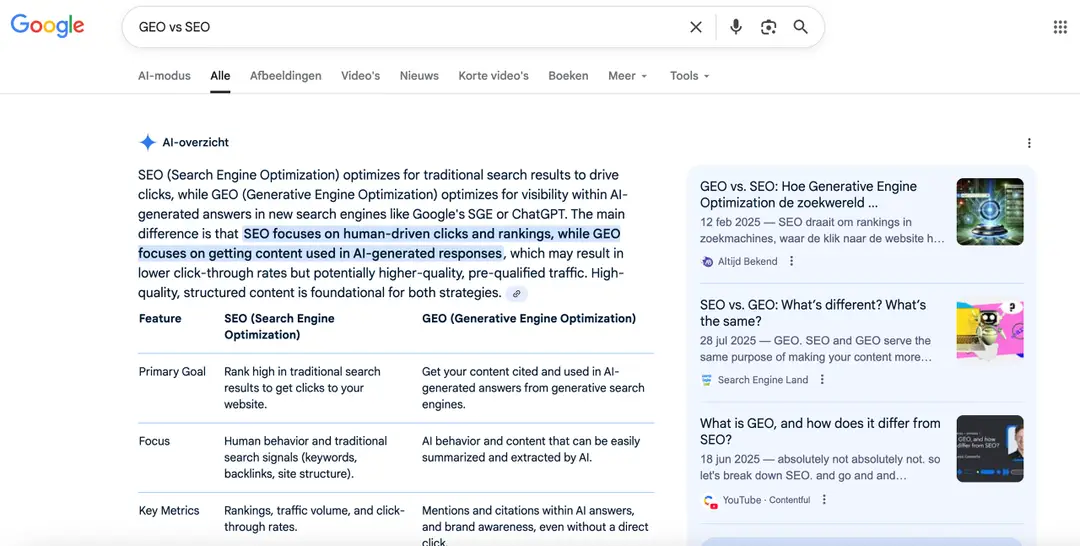Click cell 'Mentions and citations within AI answers'

click(535, 526)
